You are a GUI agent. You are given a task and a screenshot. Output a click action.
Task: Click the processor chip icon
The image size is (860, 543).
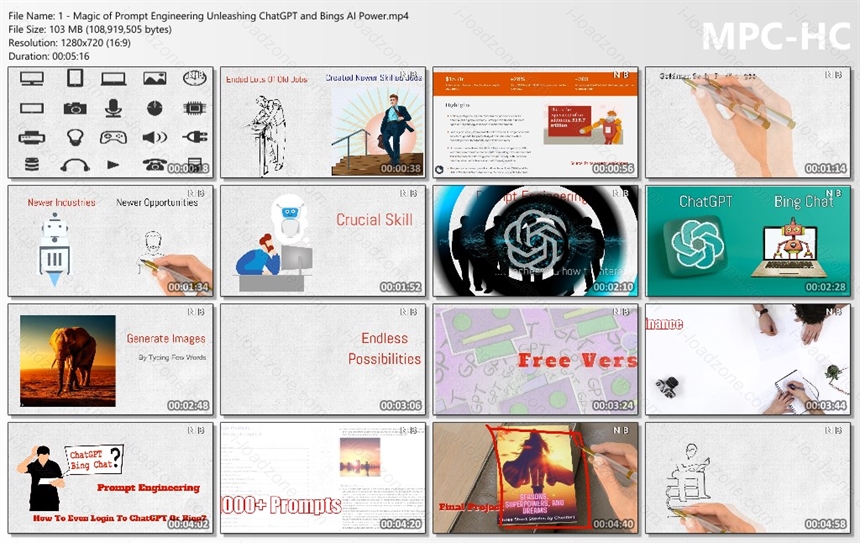pyautogui.click(x=194, y=108)
